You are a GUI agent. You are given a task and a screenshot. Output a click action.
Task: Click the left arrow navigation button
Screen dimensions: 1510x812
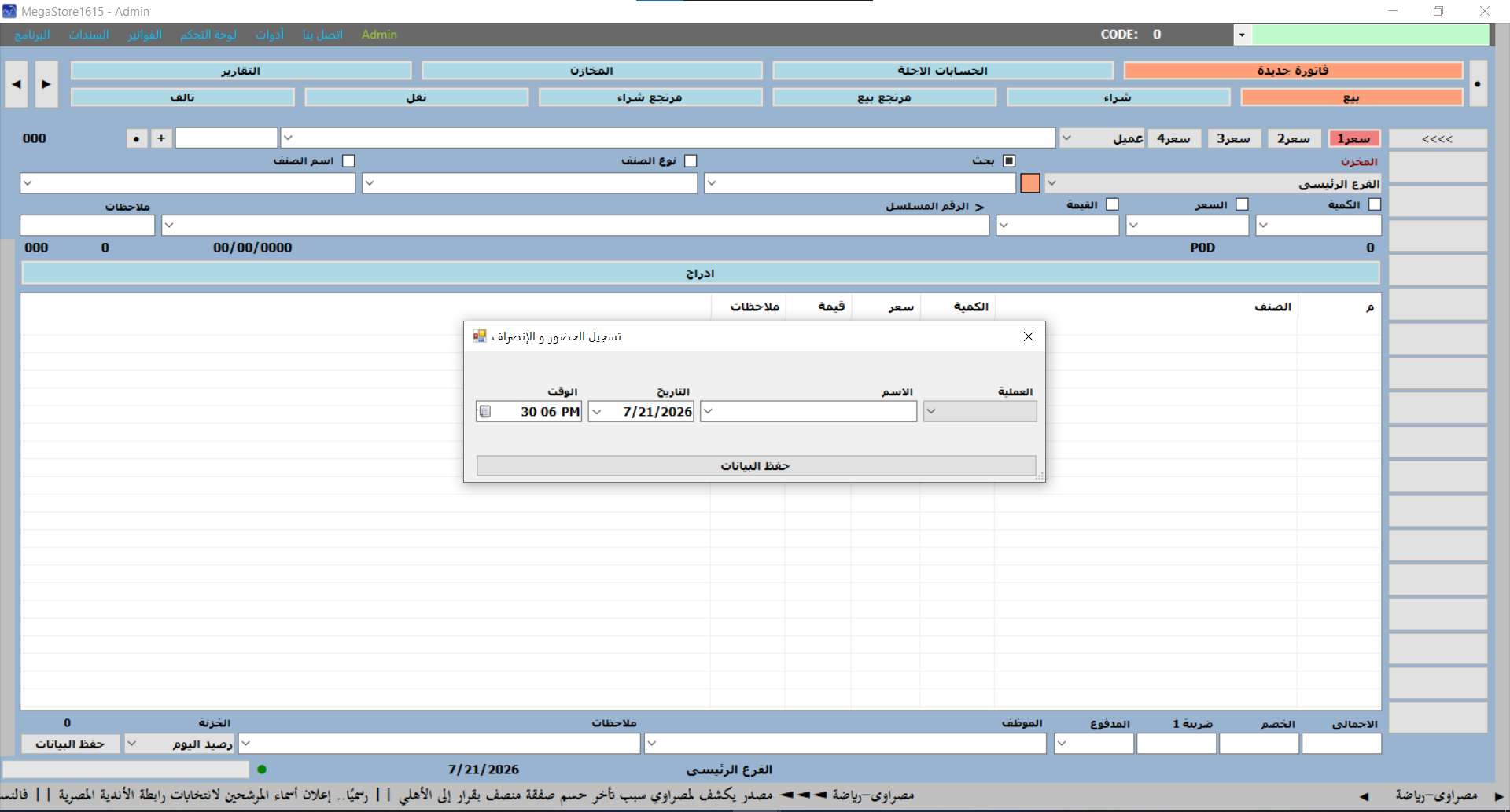click(16, 84)
